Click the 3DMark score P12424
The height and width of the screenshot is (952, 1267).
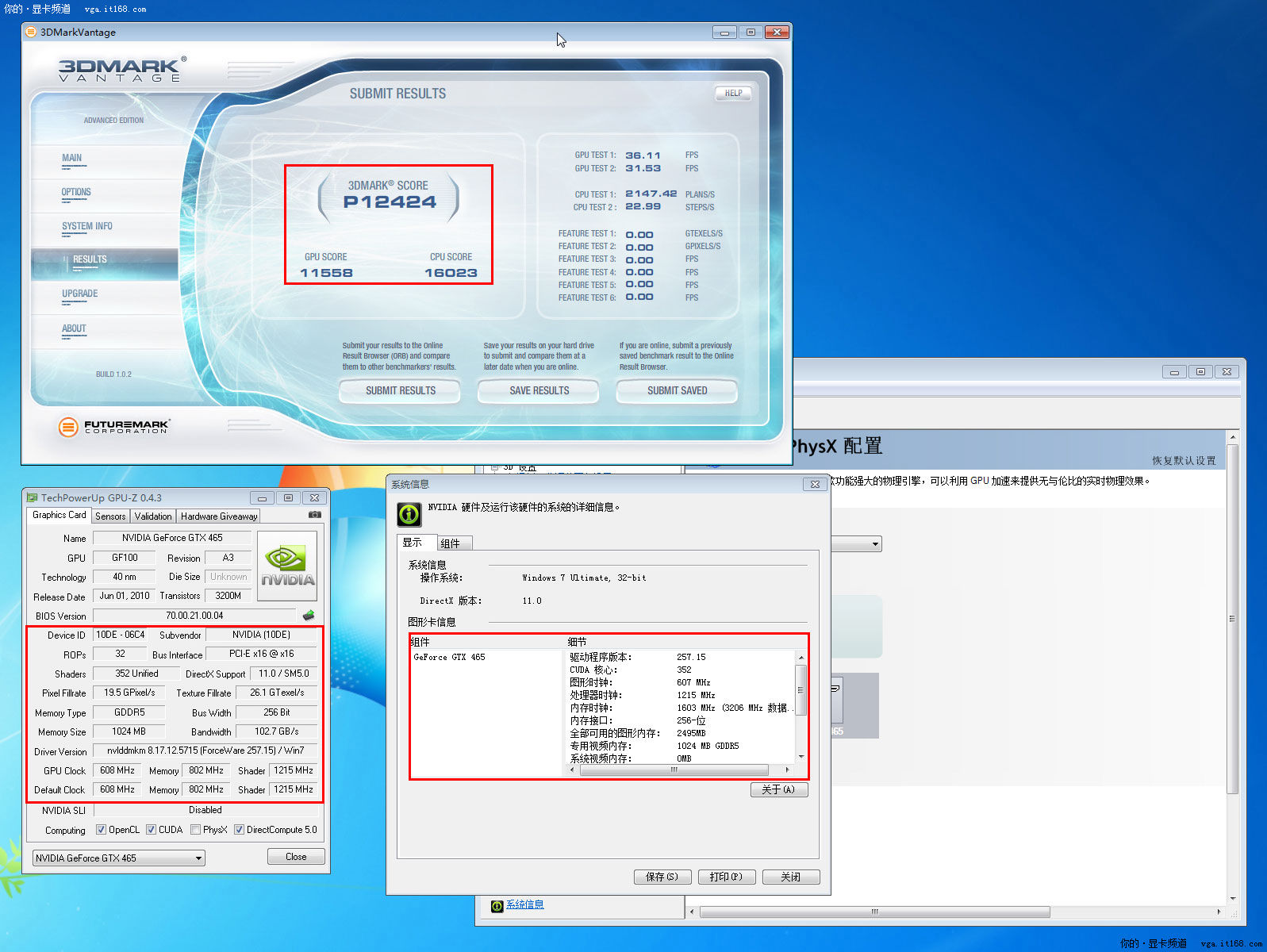pos(390,202)
